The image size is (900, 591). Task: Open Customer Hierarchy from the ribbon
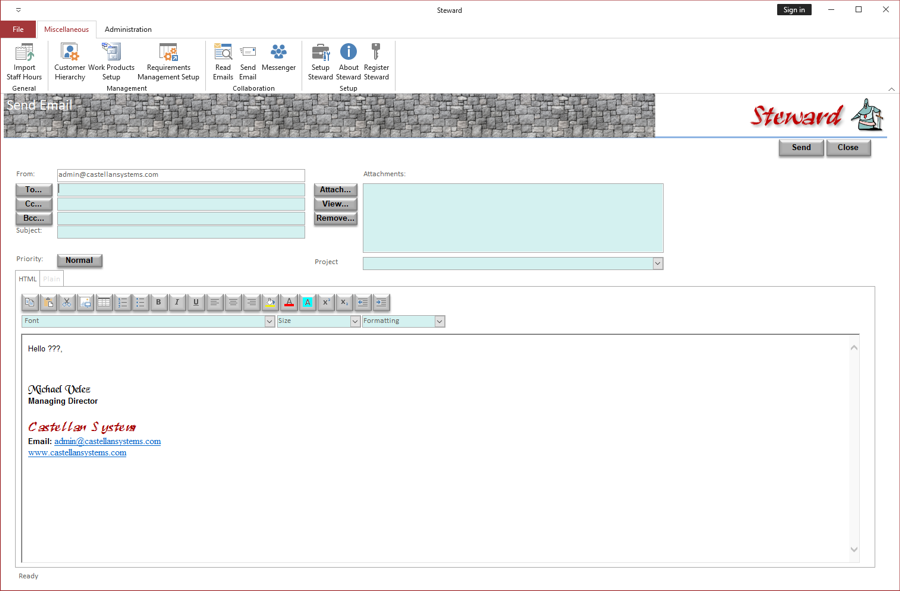(x=69, y=62)
